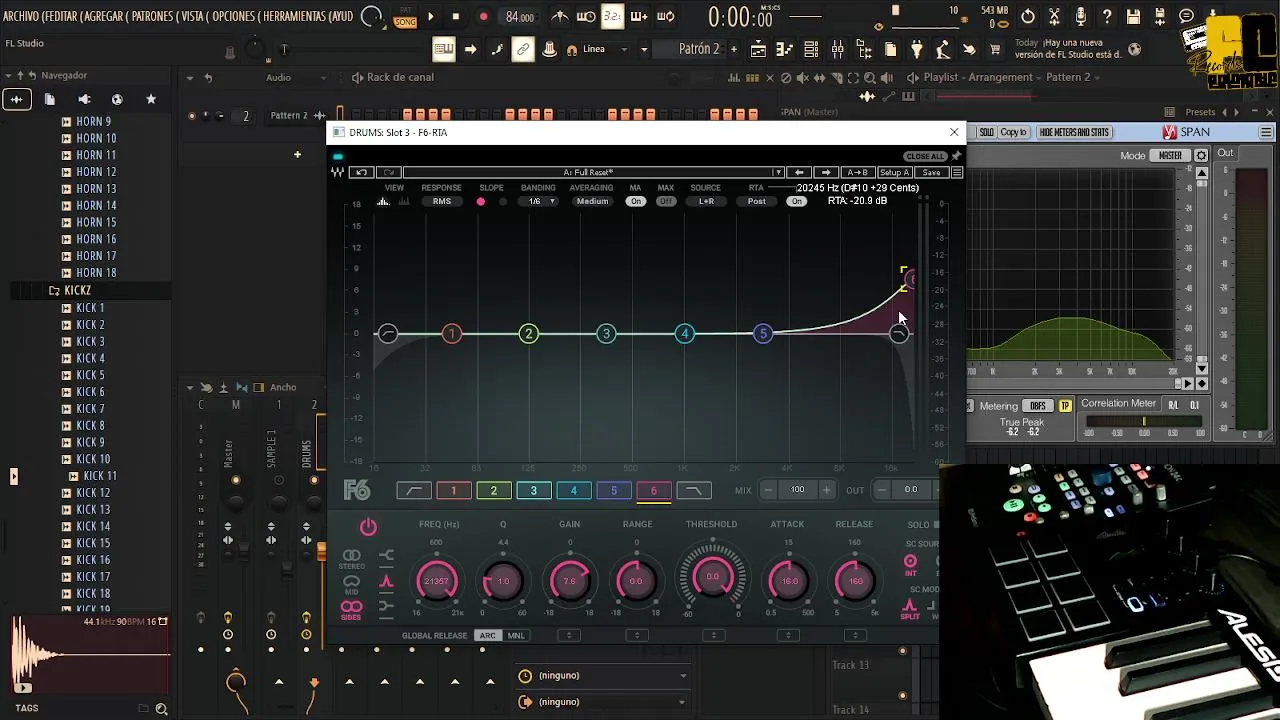Click the tempo field showing 84.000
Image resolution: width=1280 pixels, height=720 pixels.
(519, 17)
